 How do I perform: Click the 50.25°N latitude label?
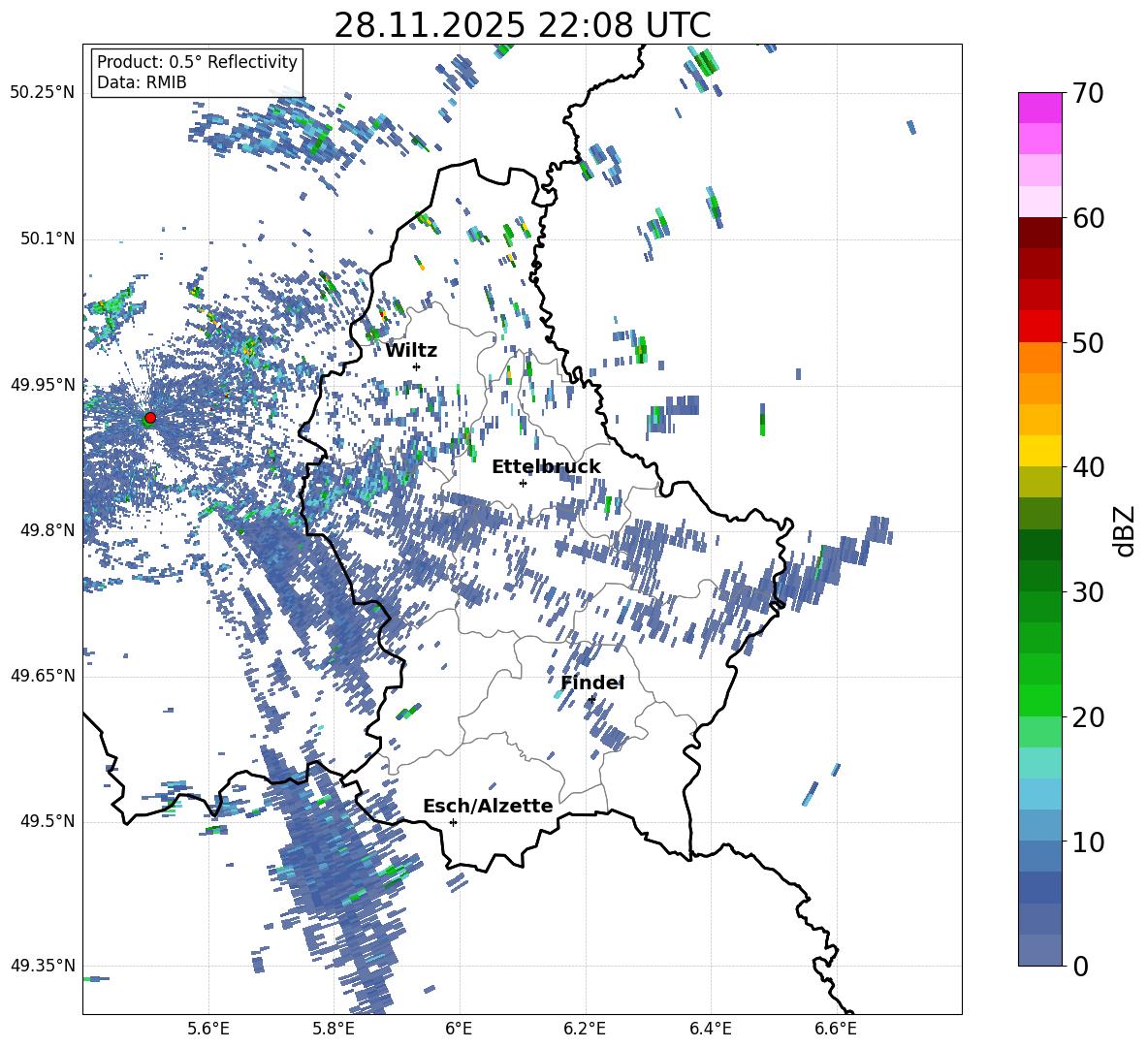point(43,93)
